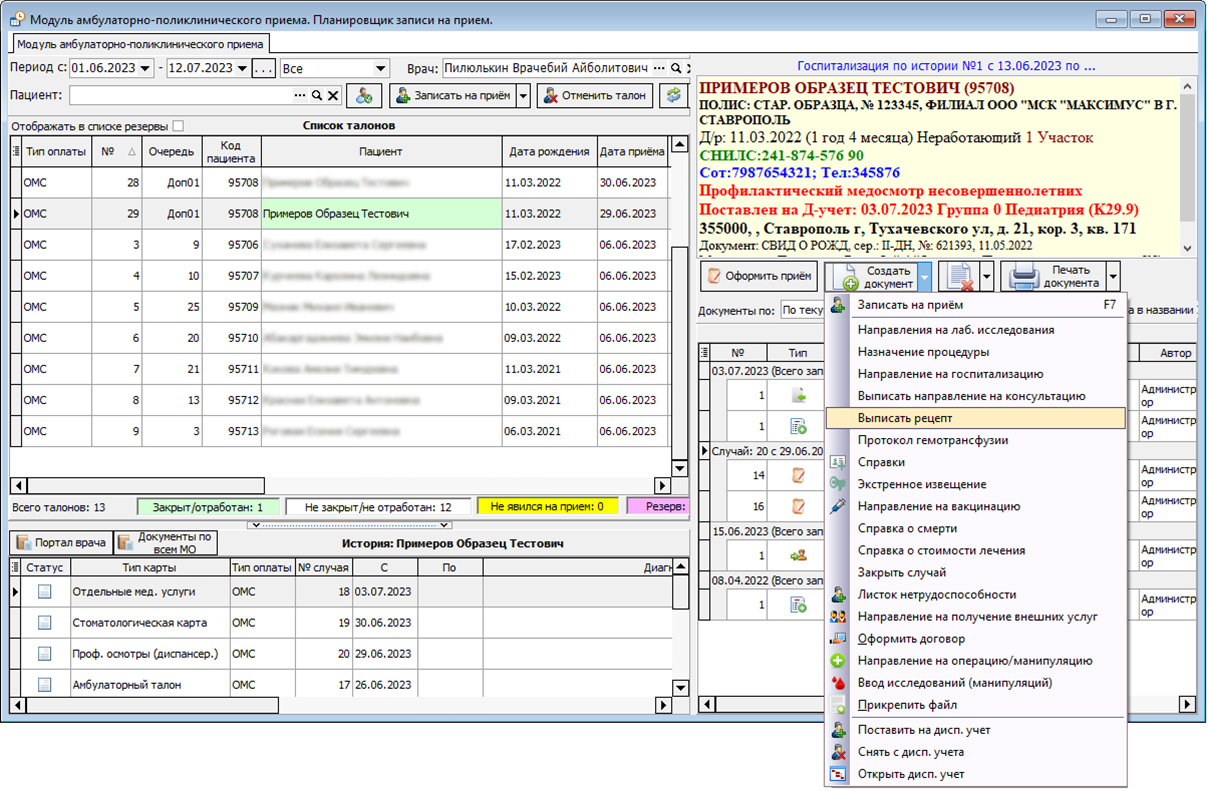Click column chooser icon in documents grid

point(704,352)
